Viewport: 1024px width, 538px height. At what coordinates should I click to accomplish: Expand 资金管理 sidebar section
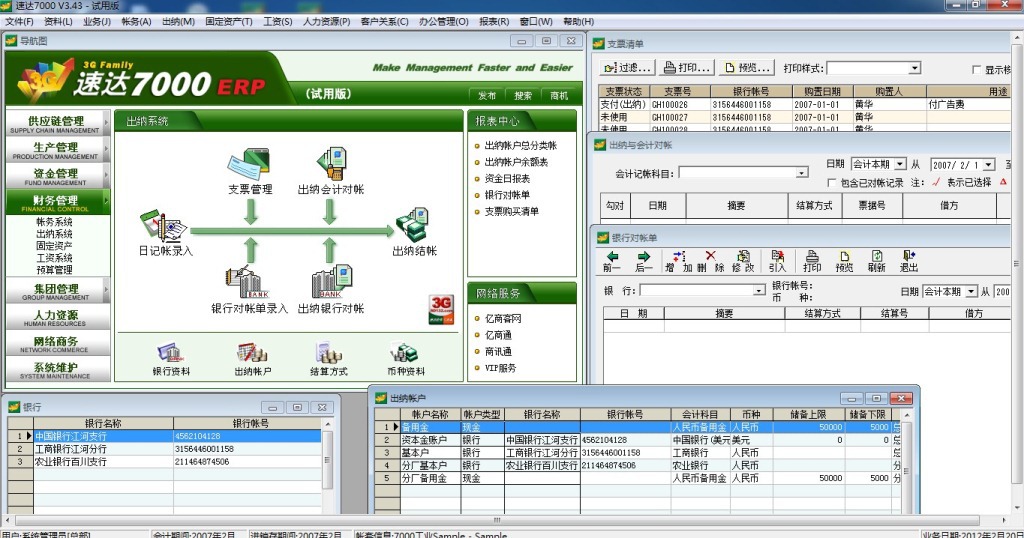[x=57, y=176]
